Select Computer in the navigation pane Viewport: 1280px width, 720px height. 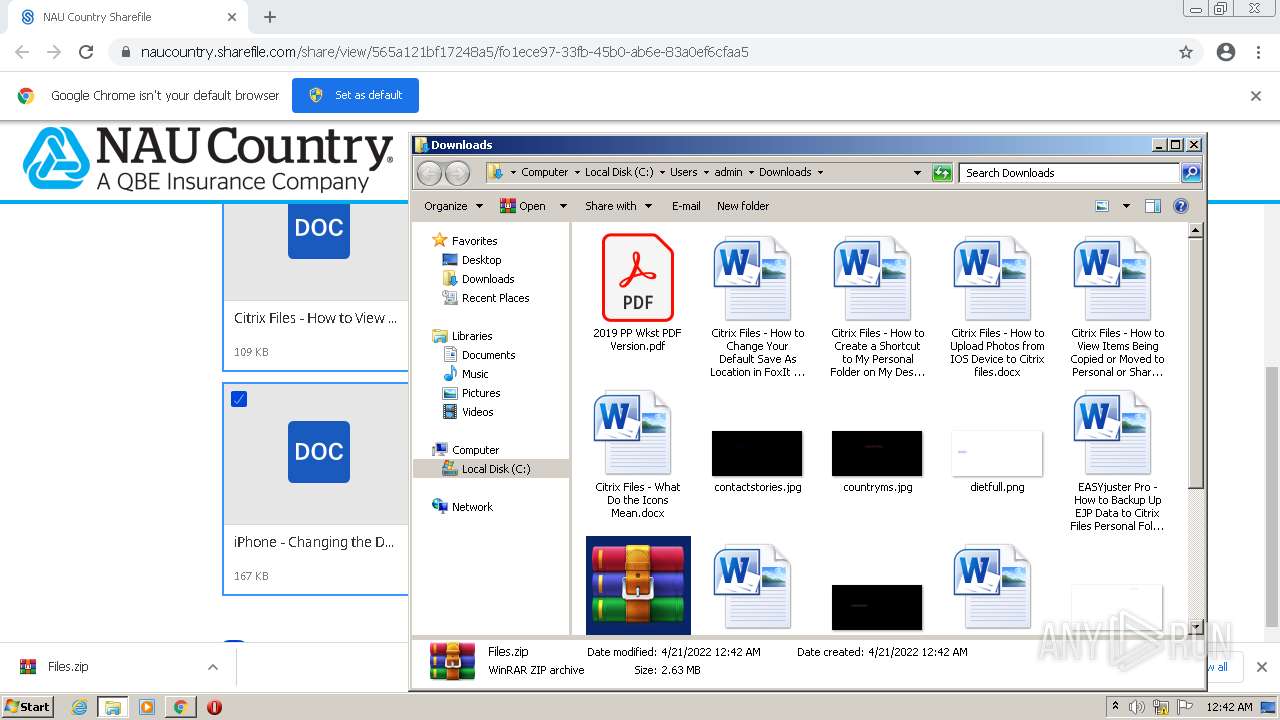click(475, 450)
